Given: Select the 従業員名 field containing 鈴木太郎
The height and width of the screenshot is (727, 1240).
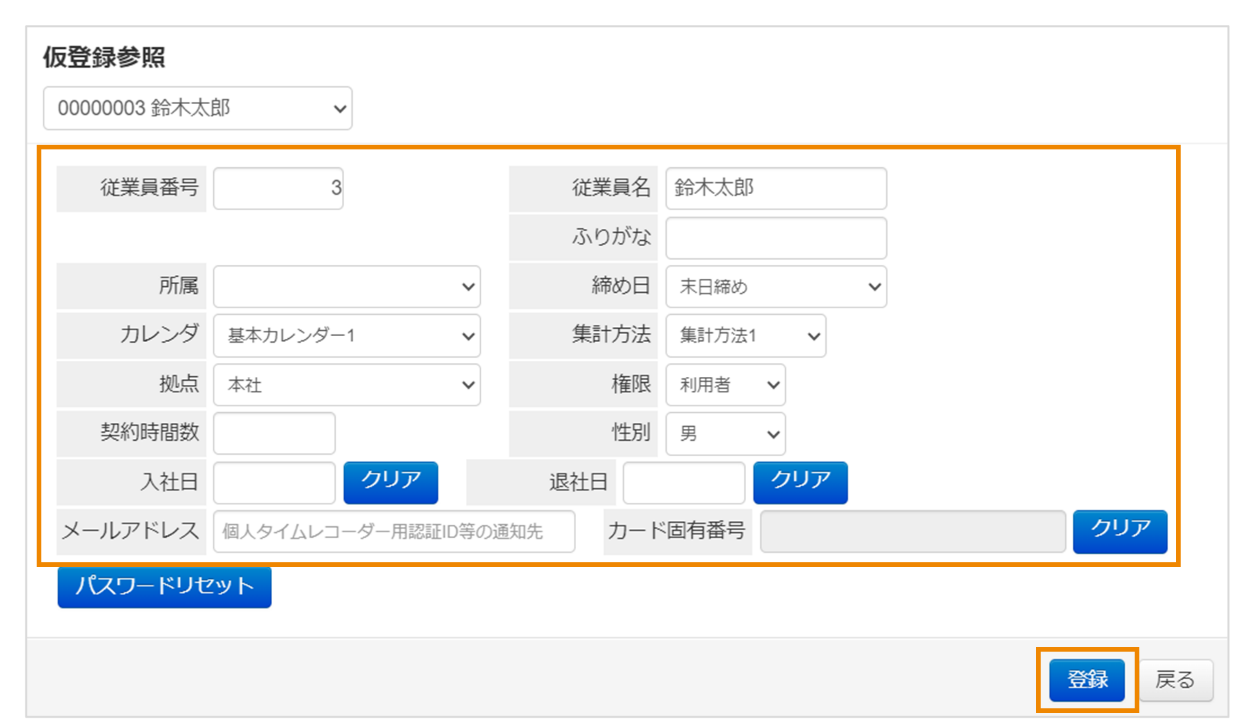Looking at the screenshot, I should [776, 188].
